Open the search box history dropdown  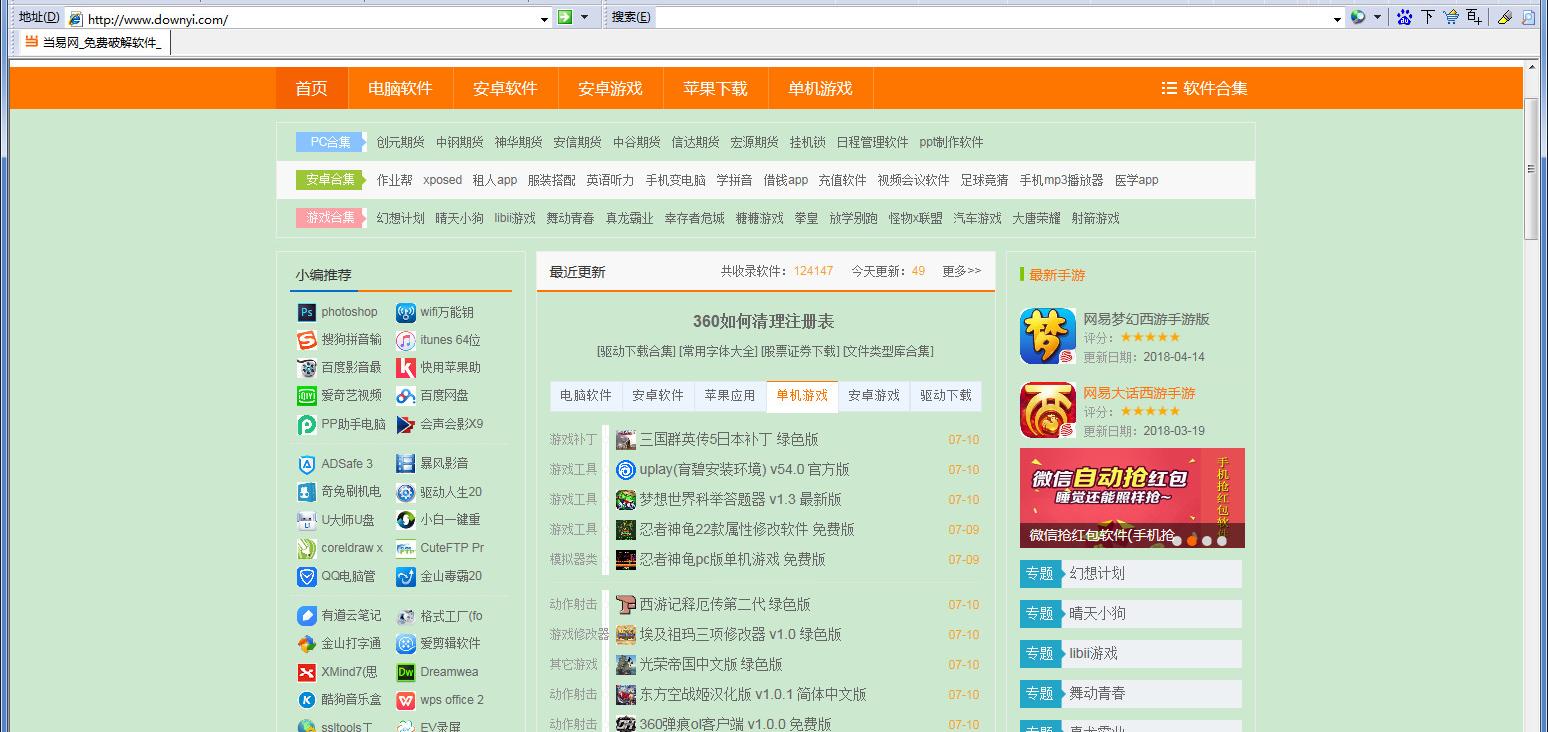[x=1337, y=18]
